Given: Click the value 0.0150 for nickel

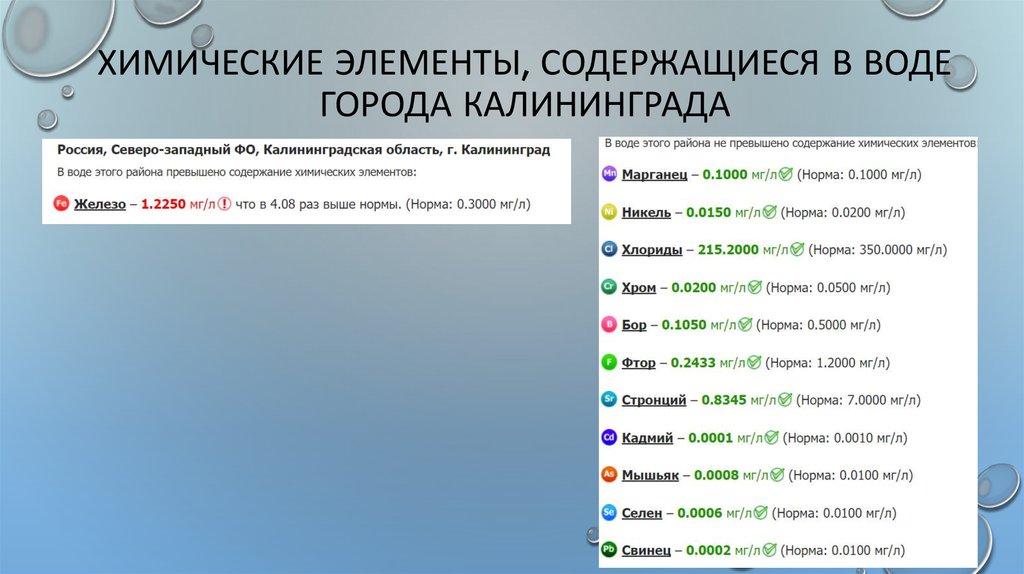Looking at the screenshot, I should [x=709, y=212].
